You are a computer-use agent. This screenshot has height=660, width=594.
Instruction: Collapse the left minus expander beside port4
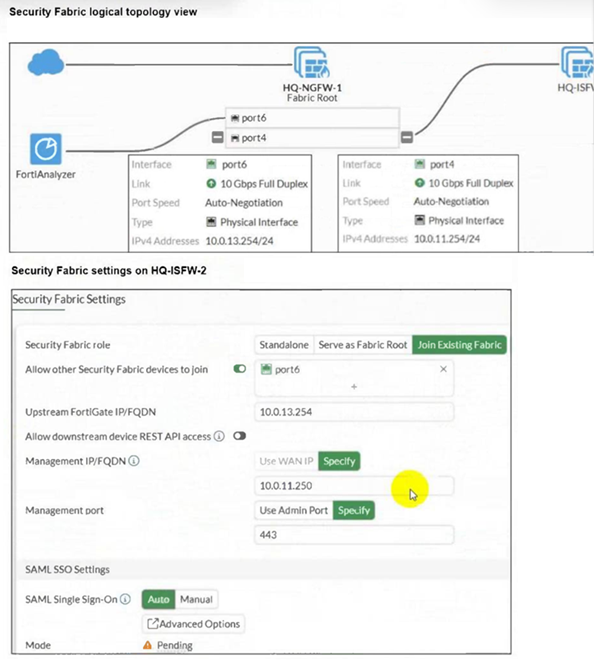(x=217, y=137)
